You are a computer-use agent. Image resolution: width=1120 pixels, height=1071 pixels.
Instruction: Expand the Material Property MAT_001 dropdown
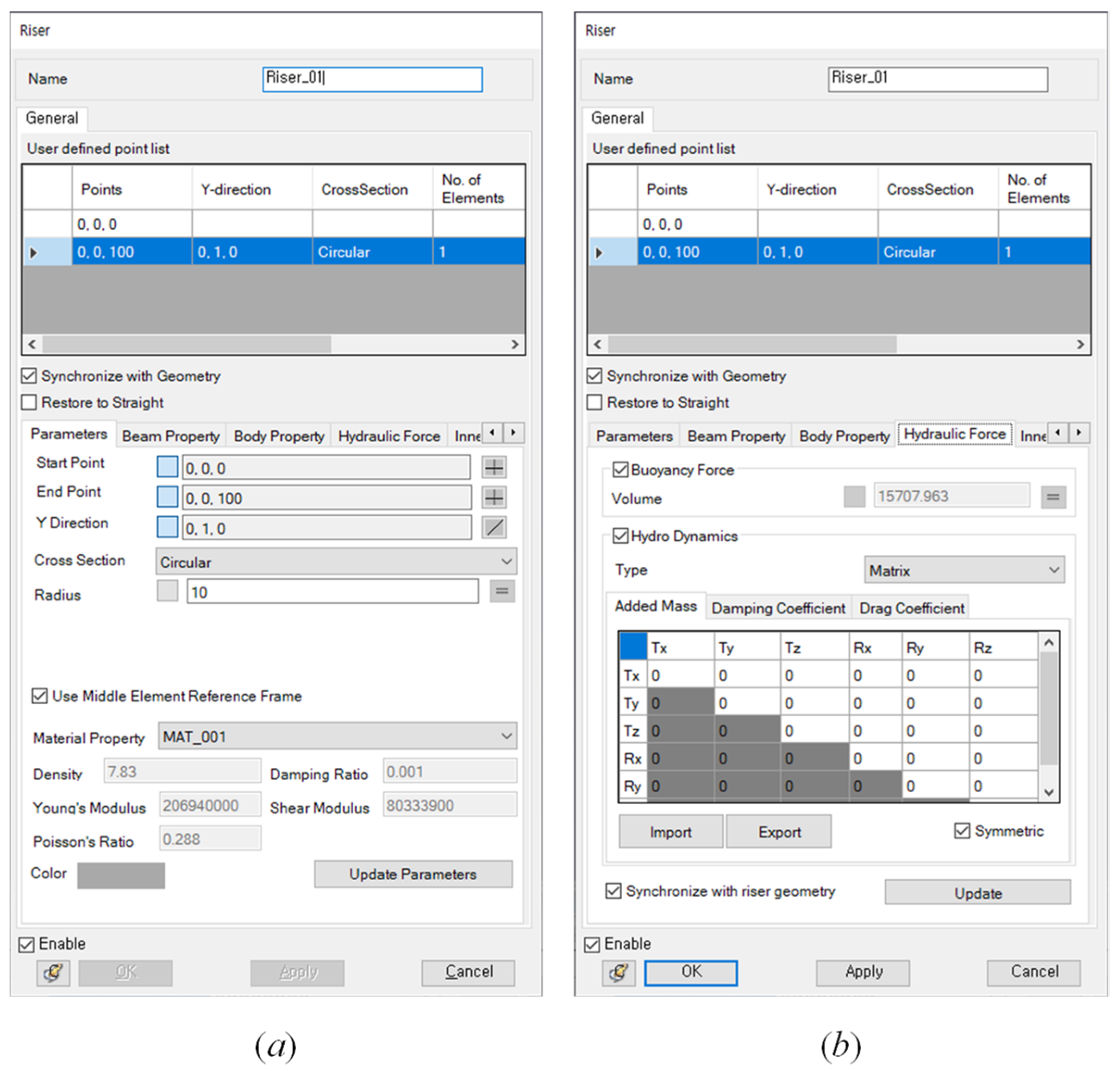tap(338, 736)
